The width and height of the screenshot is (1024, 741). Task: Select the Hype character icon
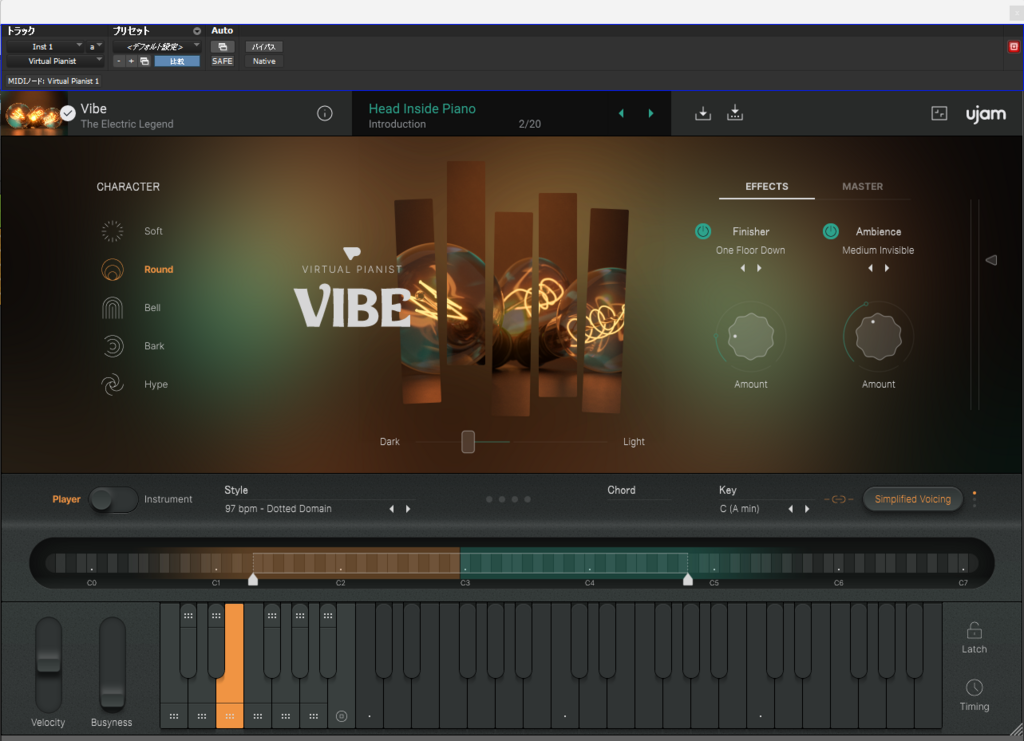tap(112, 385)
